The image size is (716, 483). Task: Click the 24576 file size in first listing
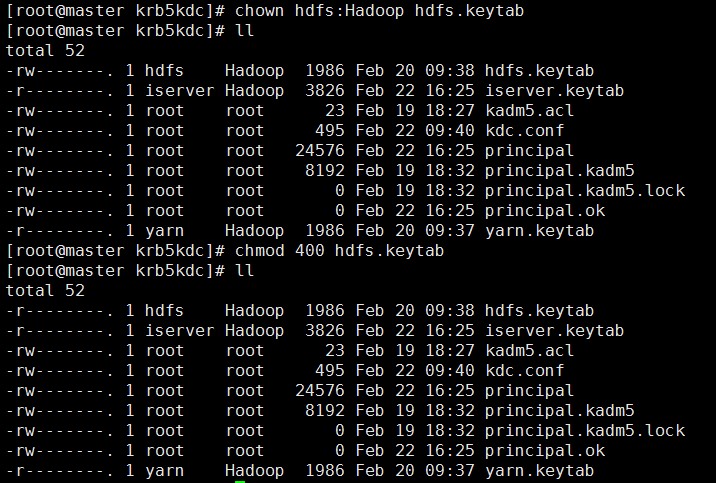point(320,151)
